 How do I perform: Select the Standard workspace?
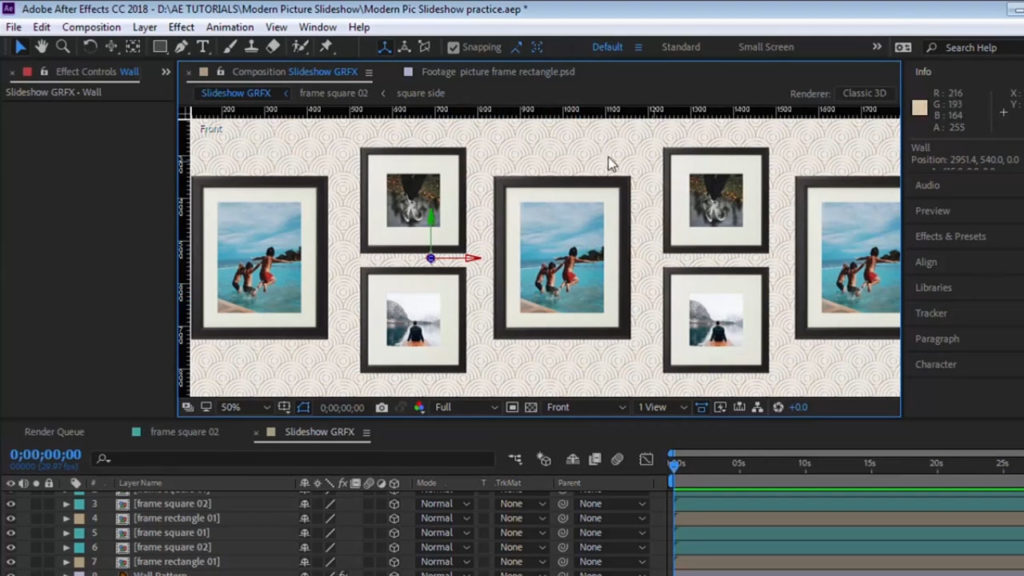pos(680,47)
